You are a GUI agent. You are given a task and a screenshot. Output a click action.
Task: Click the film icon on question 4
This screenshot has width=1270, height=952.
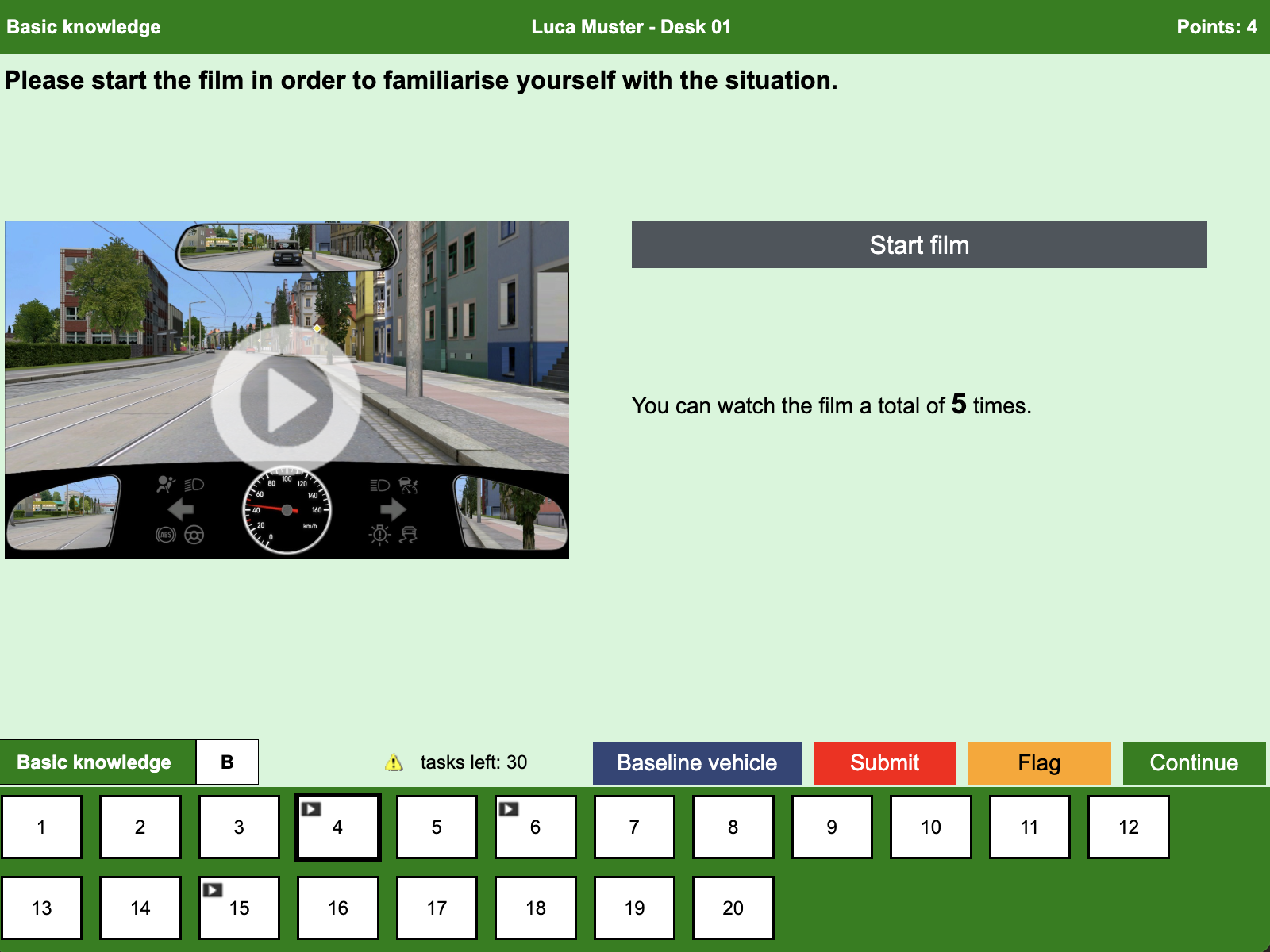click(x=311, y=809)
